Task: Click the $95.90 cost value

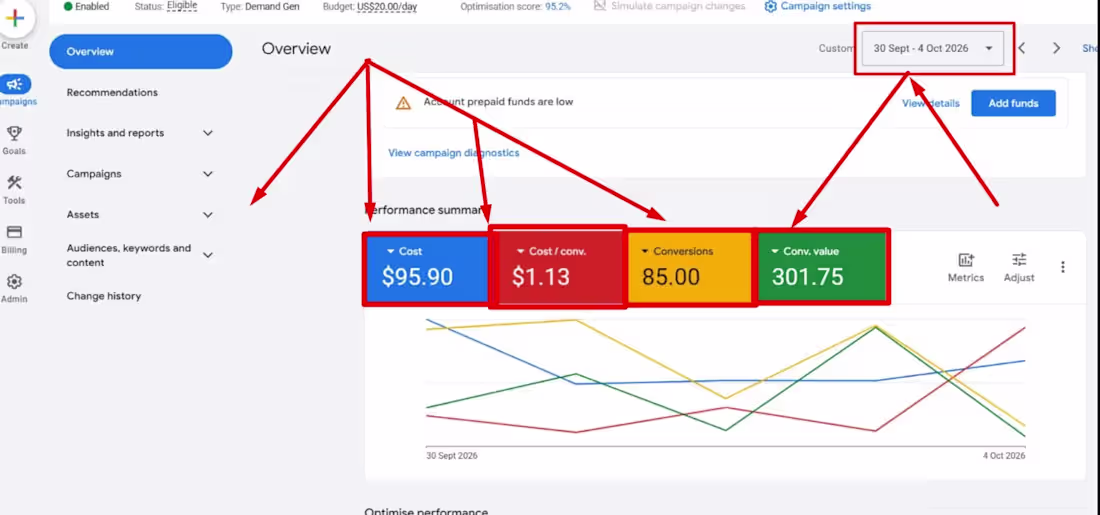Action: pos(417,277)
